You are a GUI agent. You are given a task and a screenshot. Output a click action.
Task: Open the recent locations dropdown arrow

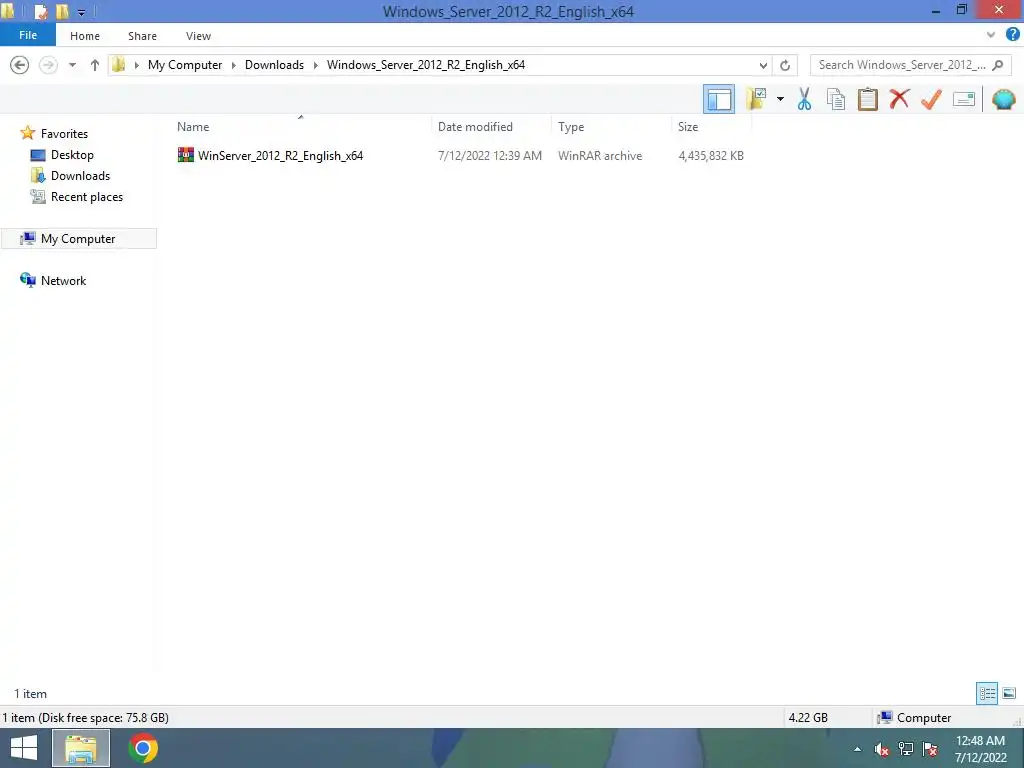72,65
